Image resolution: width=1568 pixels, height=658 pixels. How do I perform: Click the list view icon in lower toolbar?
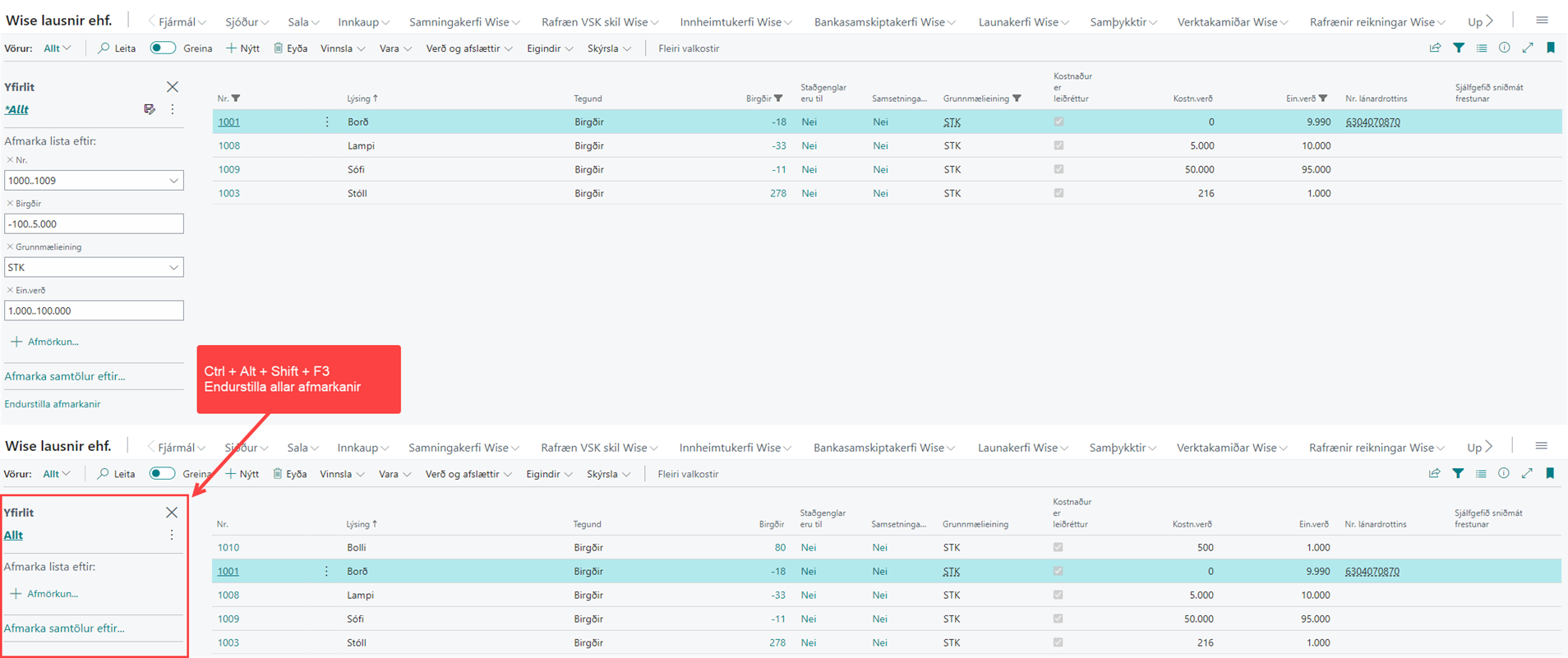[x=1481, y=474]
